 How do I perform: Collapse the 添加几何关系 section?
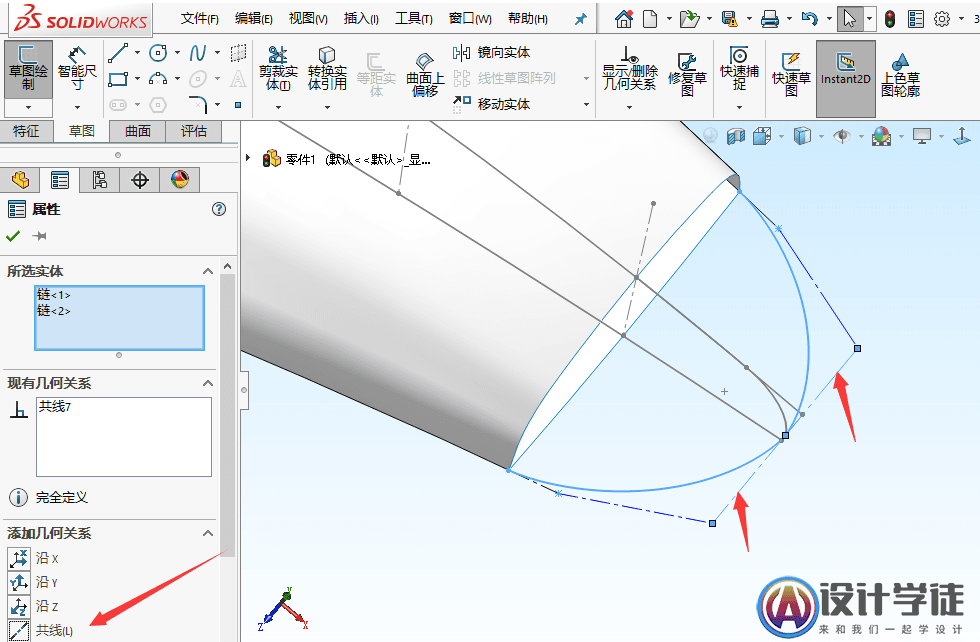click(x=208, y=533)
